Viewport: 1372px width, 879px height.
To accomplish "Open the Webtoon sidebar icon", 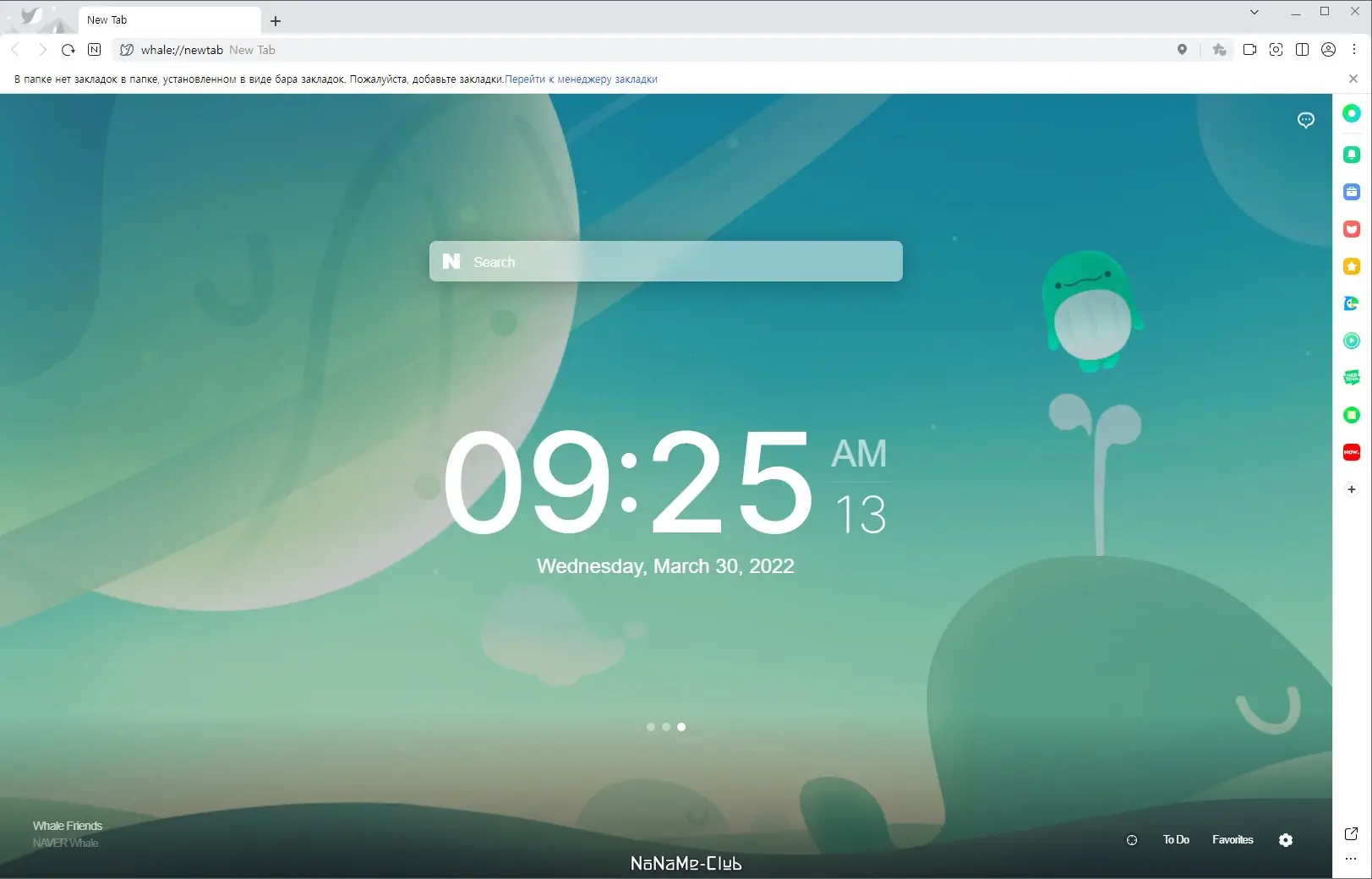I will click(x=1352, y=378).
